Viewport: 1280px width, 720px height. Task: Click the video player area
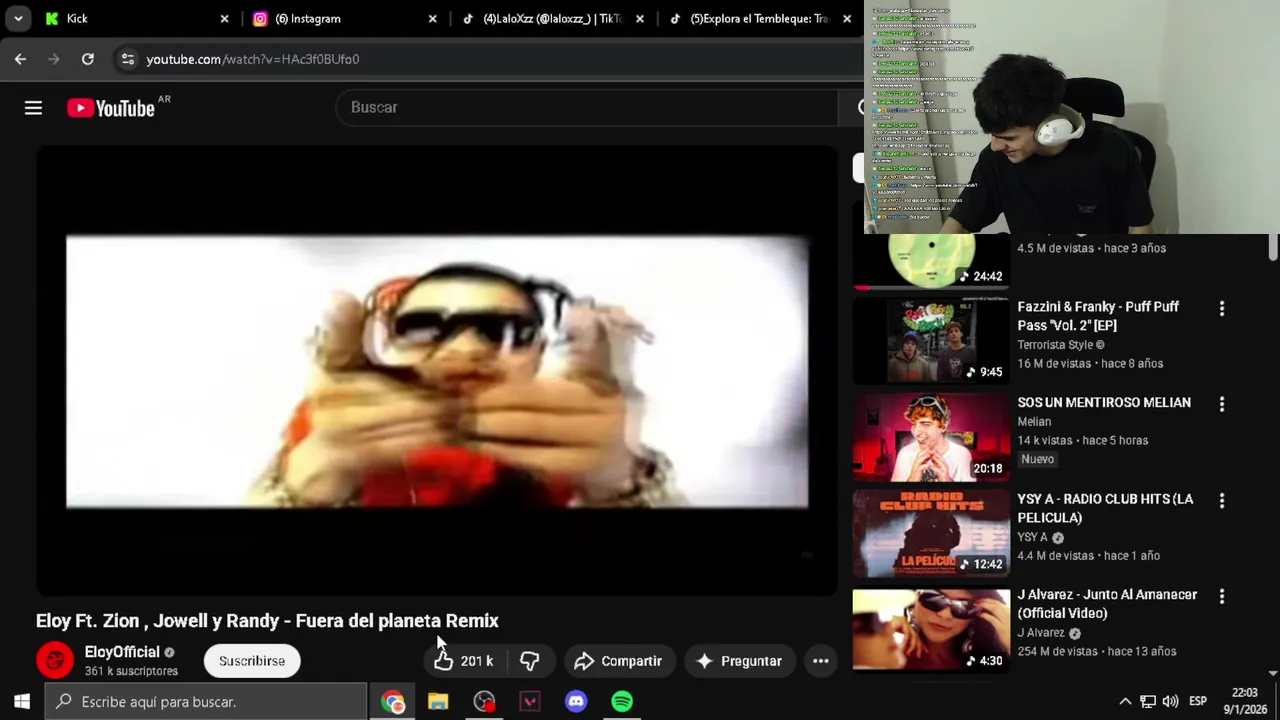[437, 371]
